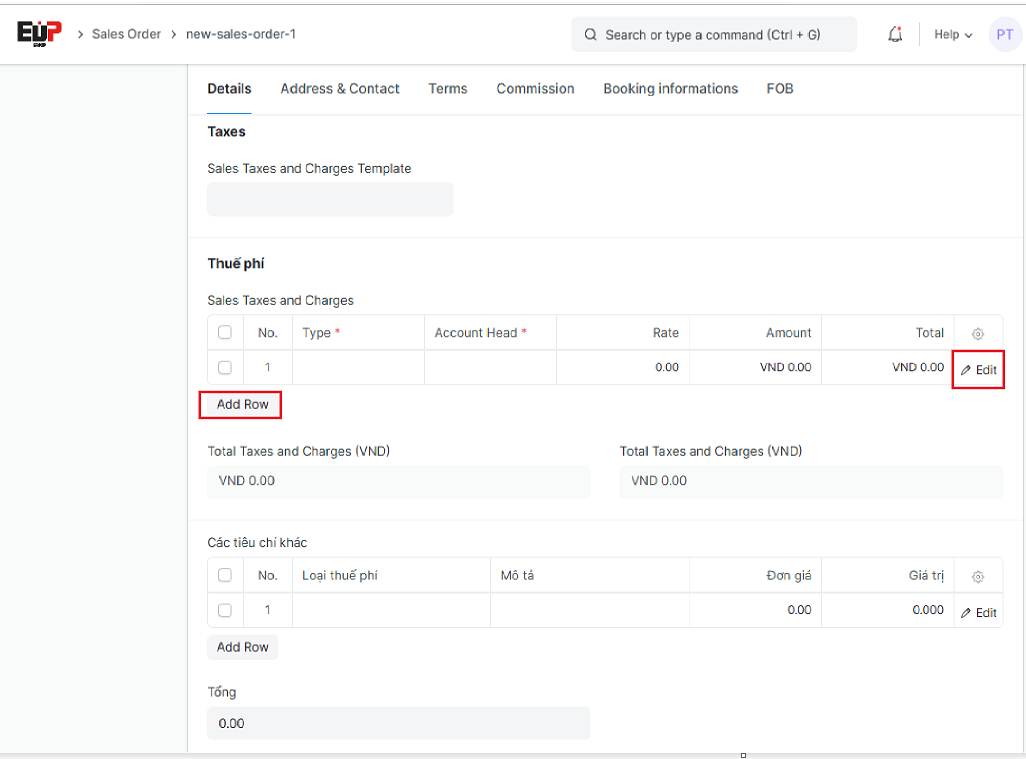Click the Account Head cell in row 1
The image size is (1026, 759).
[x=490, y=368]
